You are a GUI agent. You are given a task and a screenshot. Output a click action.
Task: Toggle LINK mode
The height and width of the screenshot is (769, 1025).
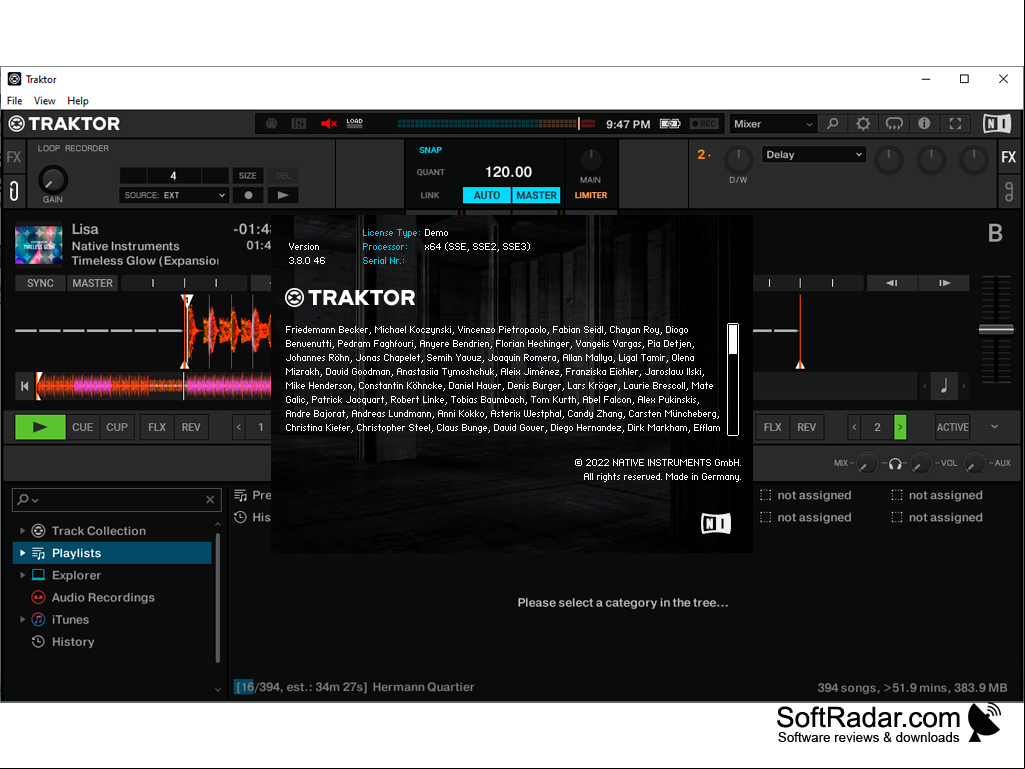click(x=429, y=195)
